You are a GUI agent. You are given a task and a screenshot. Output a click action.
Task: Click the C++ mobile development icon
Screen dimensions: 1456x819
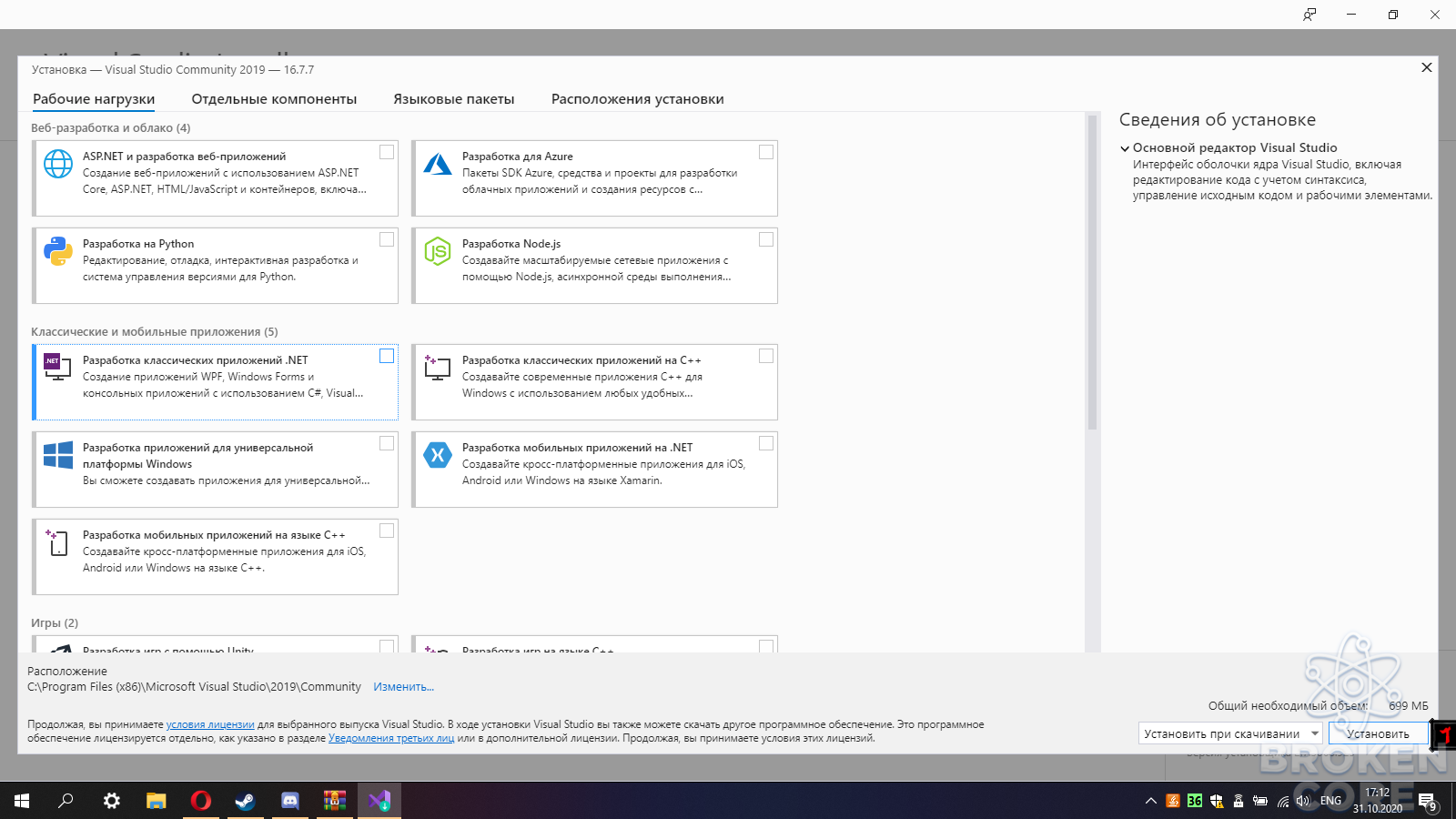[x=57, y=542]
